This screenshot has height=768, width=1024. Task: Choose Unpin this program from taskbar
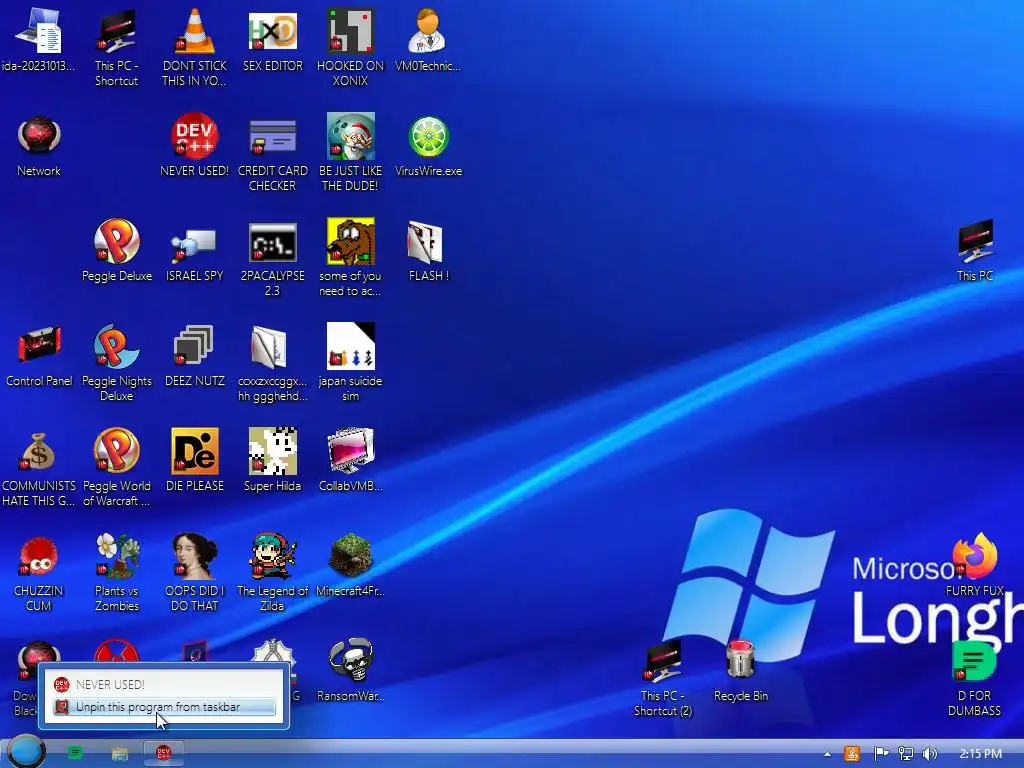(165, 707)
